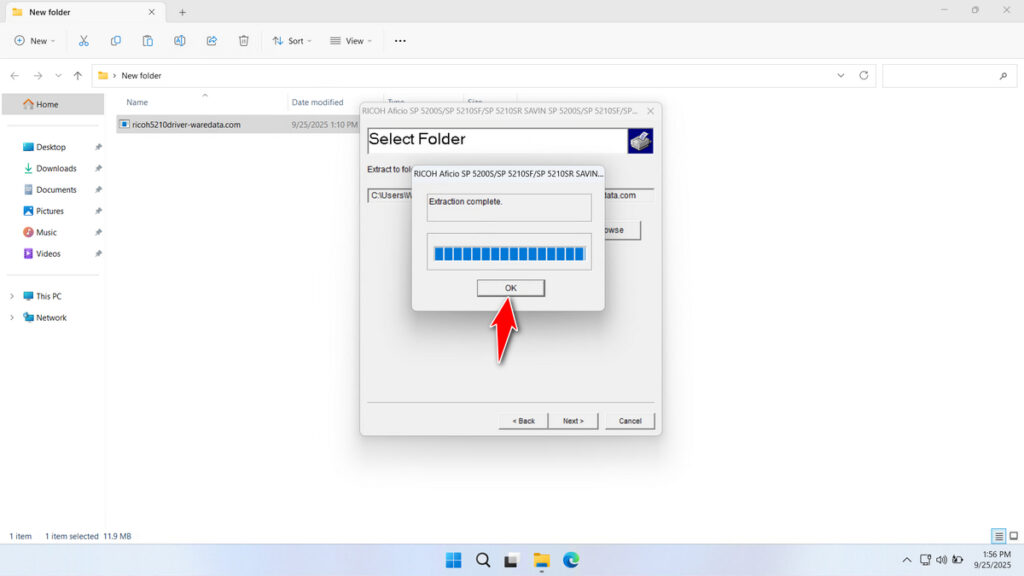Viewport: 1024px width, 576px height.
Task: Show hidden system tray icons
Action: [x=906, y=560]
